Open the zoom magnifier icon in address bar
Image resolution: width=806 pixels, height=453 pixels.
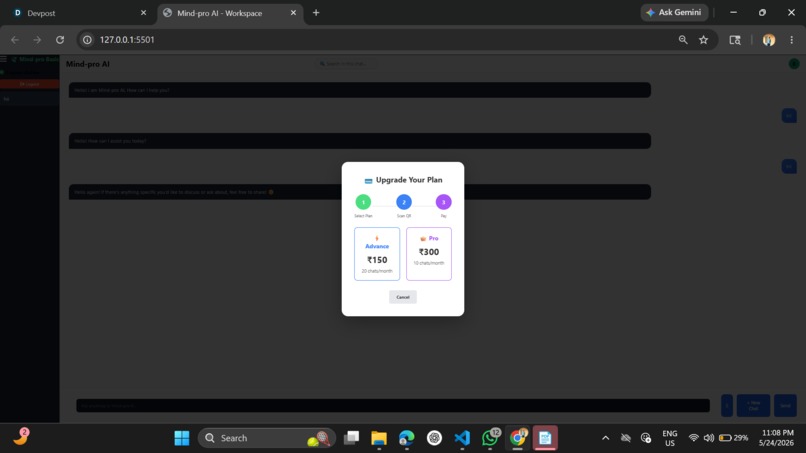point(683,40)
